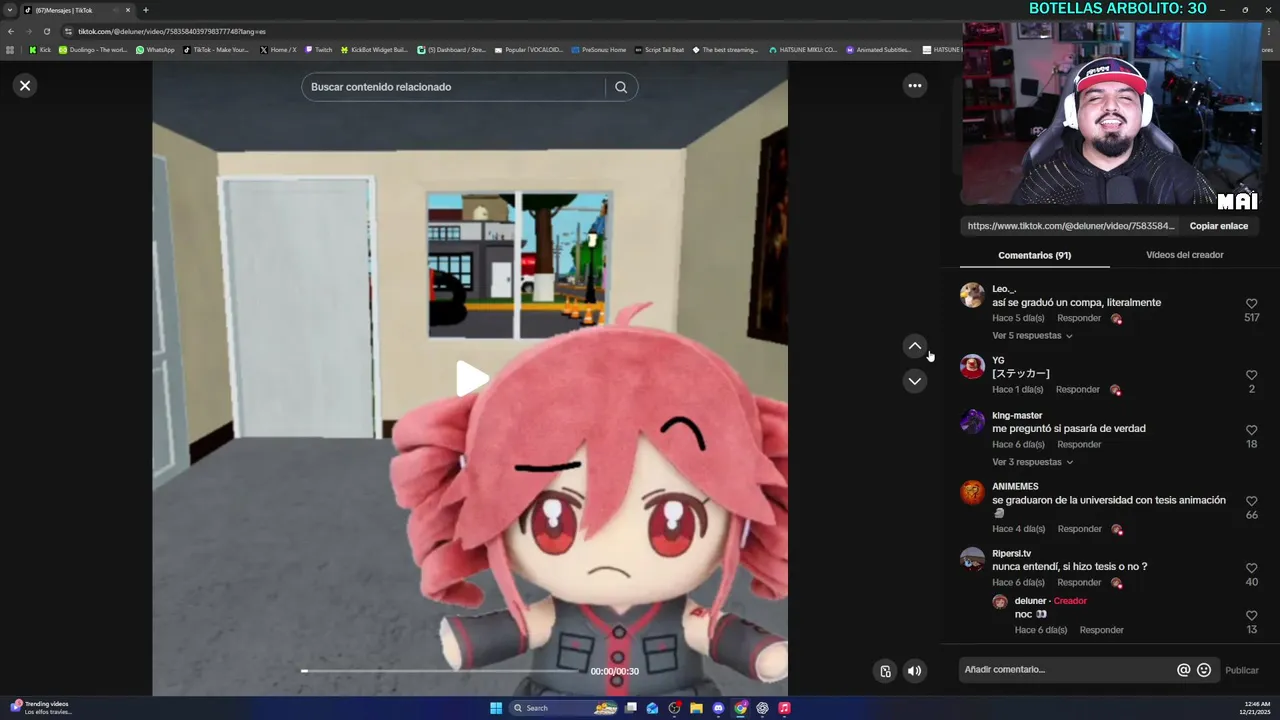The image size is (1280, 720).
Task: Close the TikTok video viewer with X
Action: [x=25, y=86]
